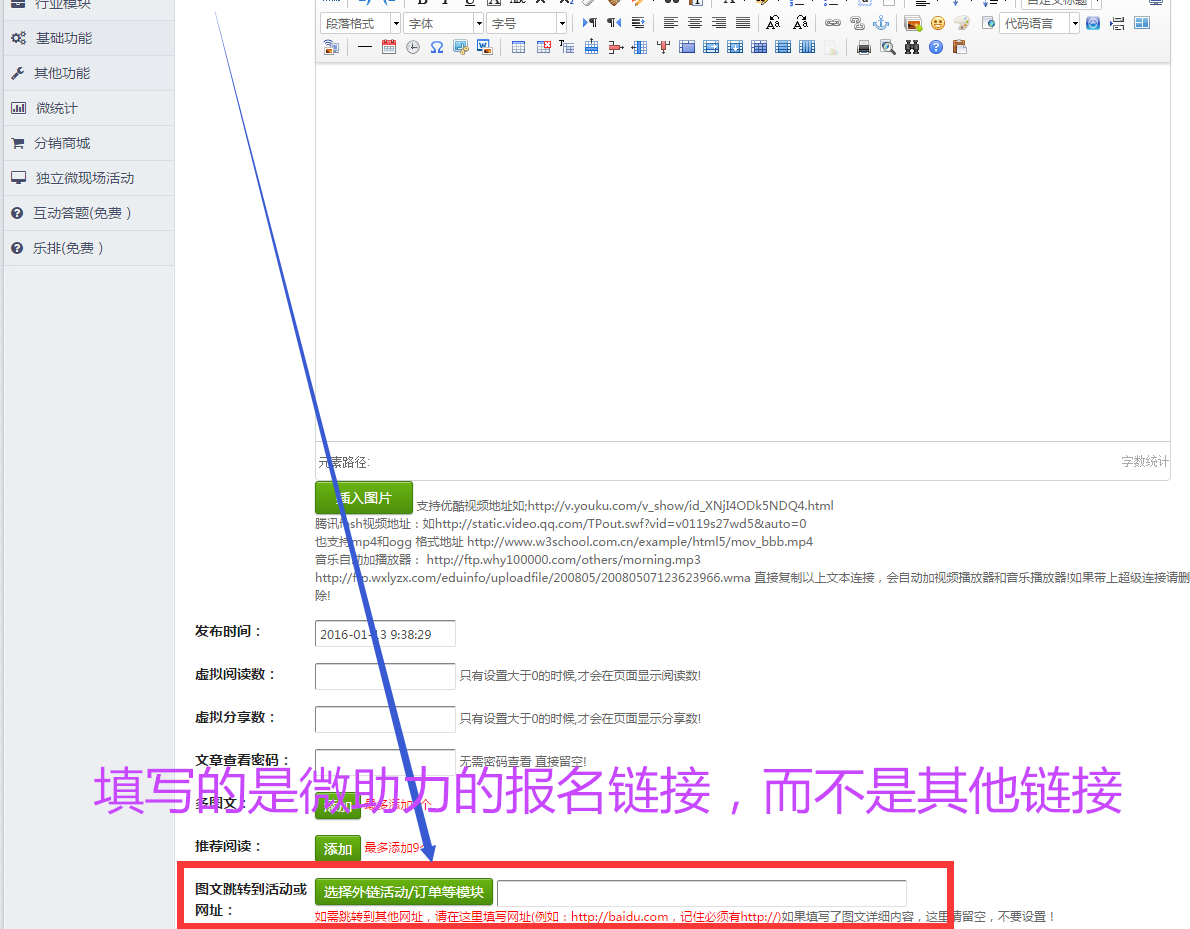Click the insert date calendar icon
The width and height of the screenshot is (1190, 929).
389,47
